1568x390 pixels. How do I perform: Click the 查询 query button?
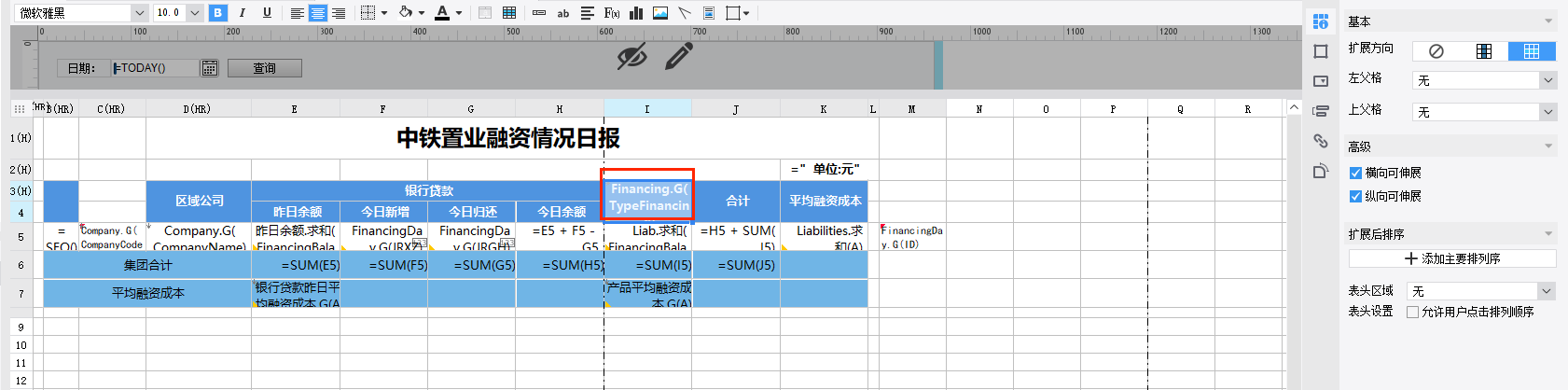tap(265, 68)
